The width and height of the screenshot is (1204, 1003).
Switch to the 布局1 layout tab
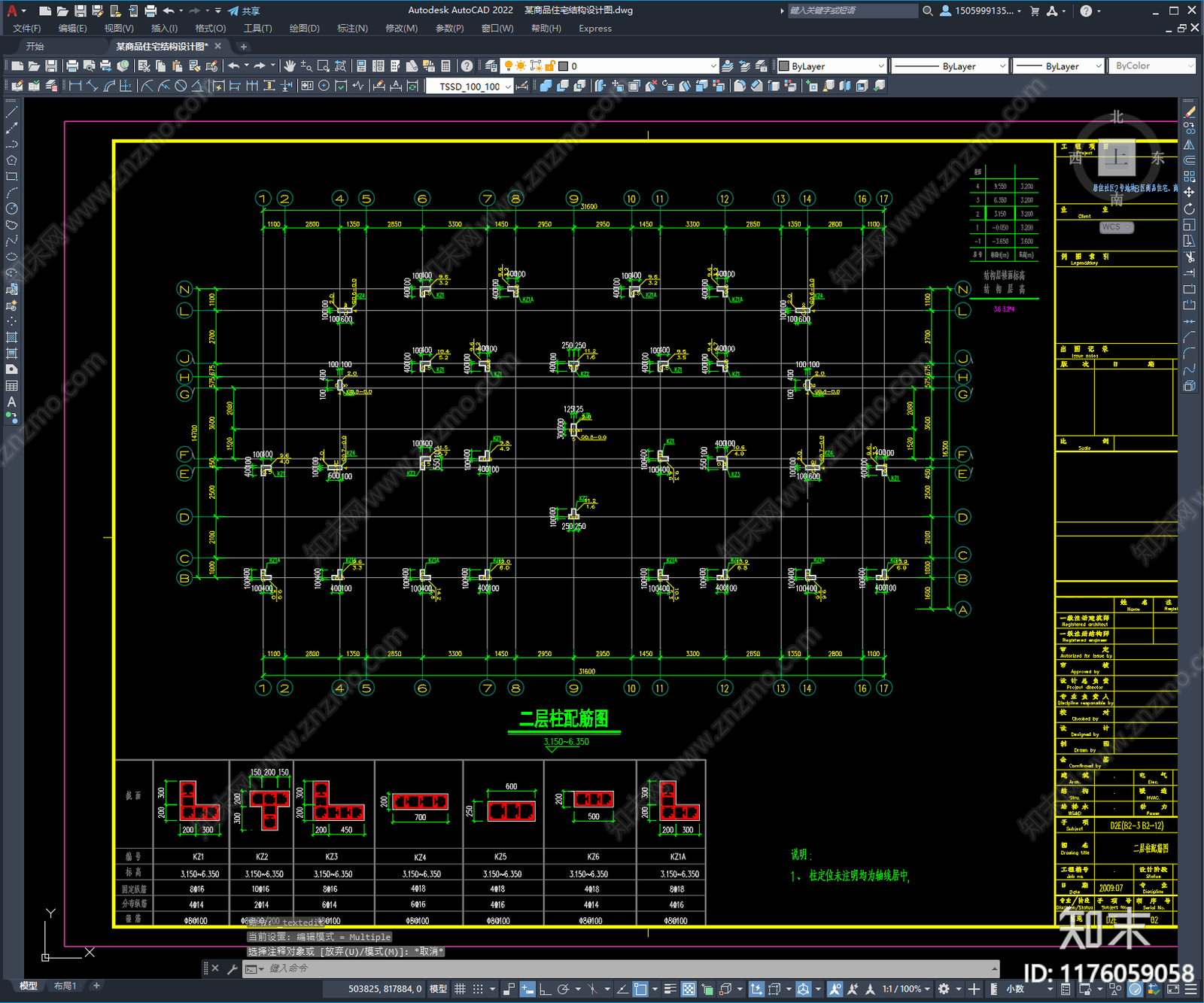(x=65, y=986)
